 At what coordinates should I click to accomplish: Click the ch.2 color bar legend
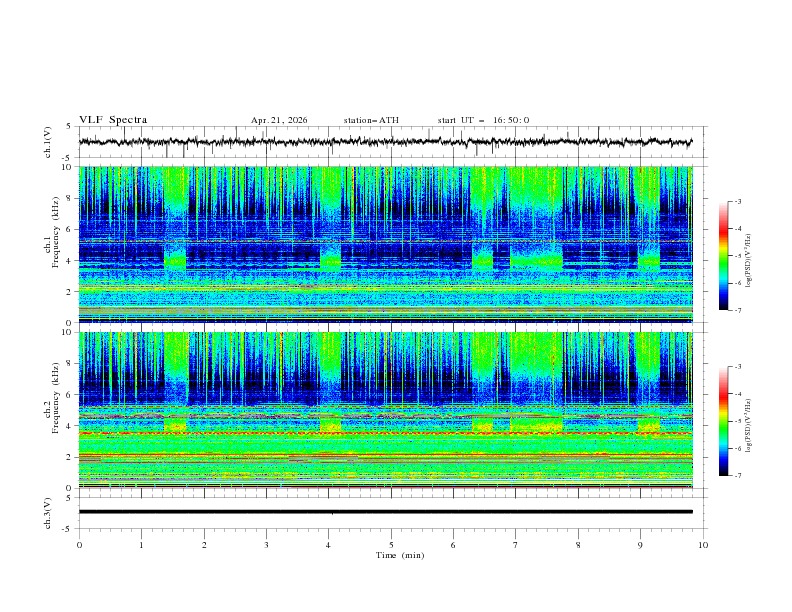click(723, 421)
